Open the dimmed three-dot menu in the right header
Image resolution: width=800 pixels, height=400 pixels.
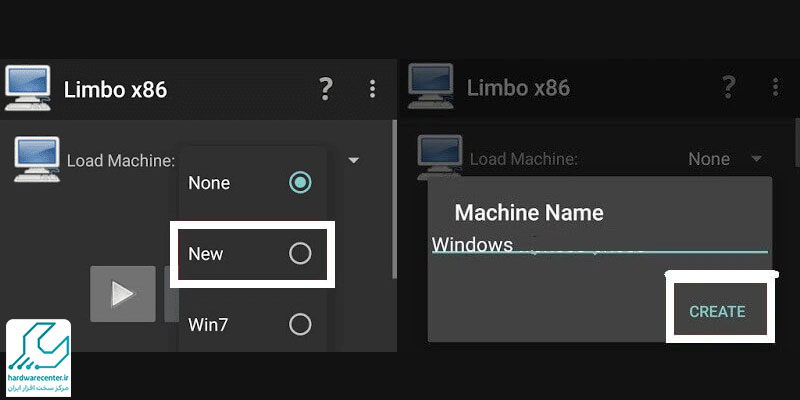pyautogui.click(x=775, y=88)
